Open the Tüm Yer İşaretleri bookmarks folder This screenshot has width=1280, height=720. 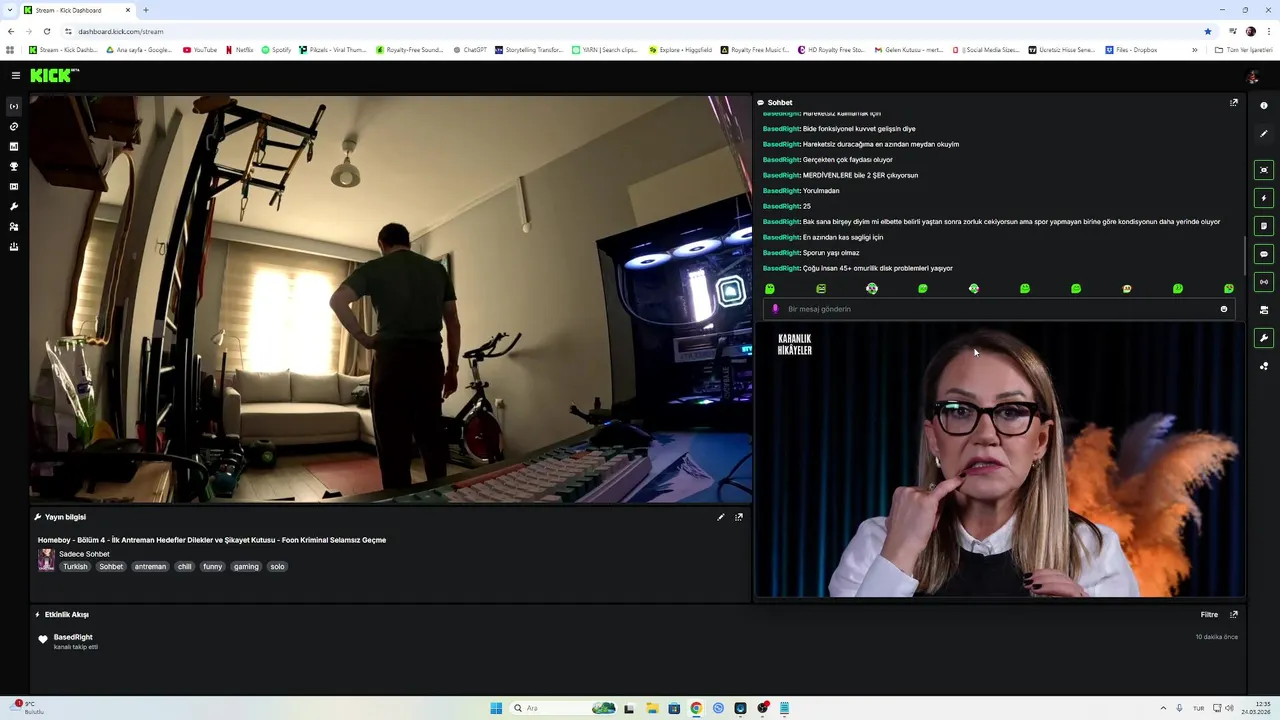pyautogui.click(x=1243, y=50)
